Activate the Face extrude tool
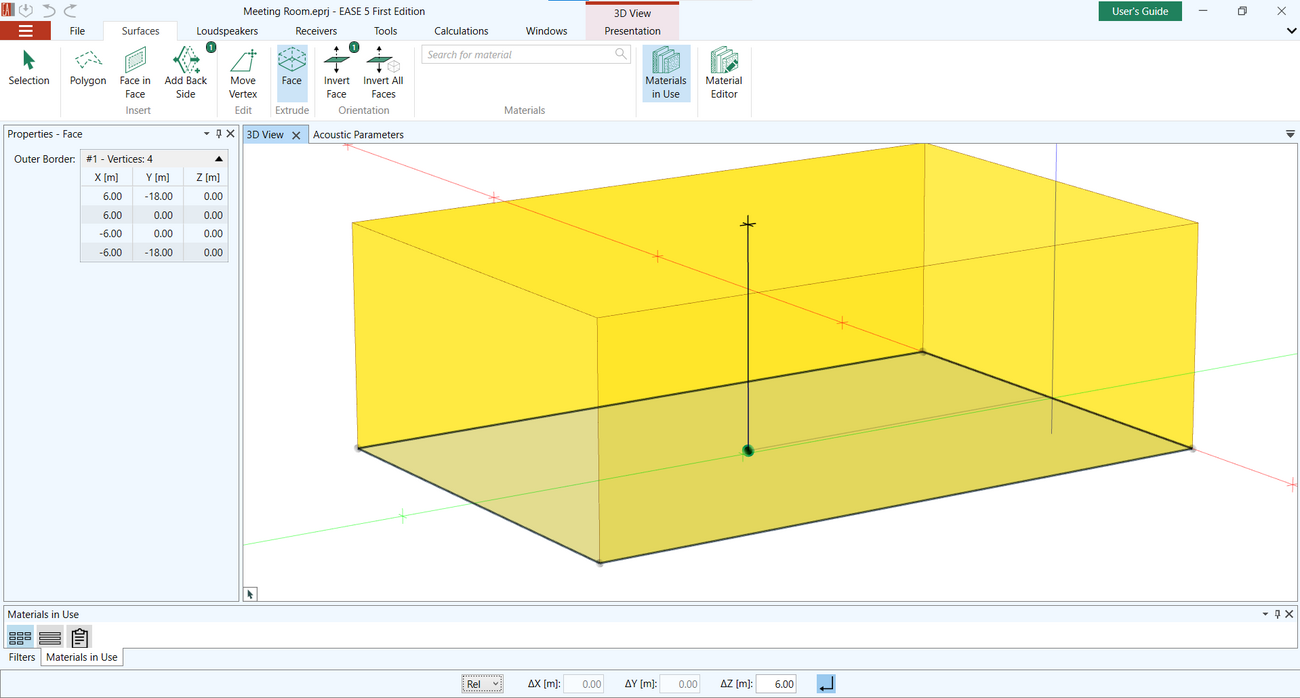 click(x=291, y=68)
